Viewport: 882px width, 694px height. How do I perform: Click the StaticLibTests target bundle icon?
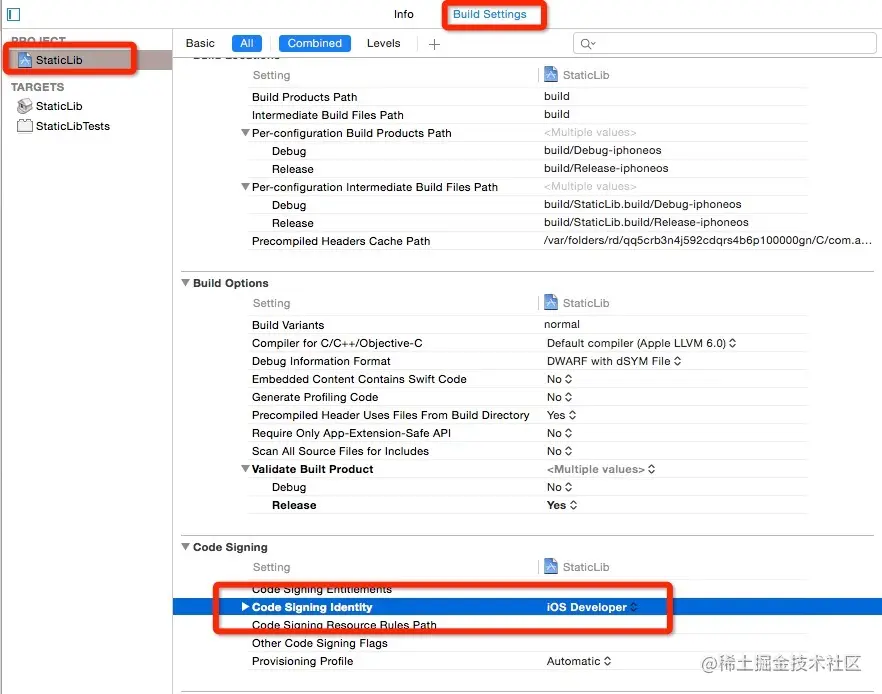point(24,125)
